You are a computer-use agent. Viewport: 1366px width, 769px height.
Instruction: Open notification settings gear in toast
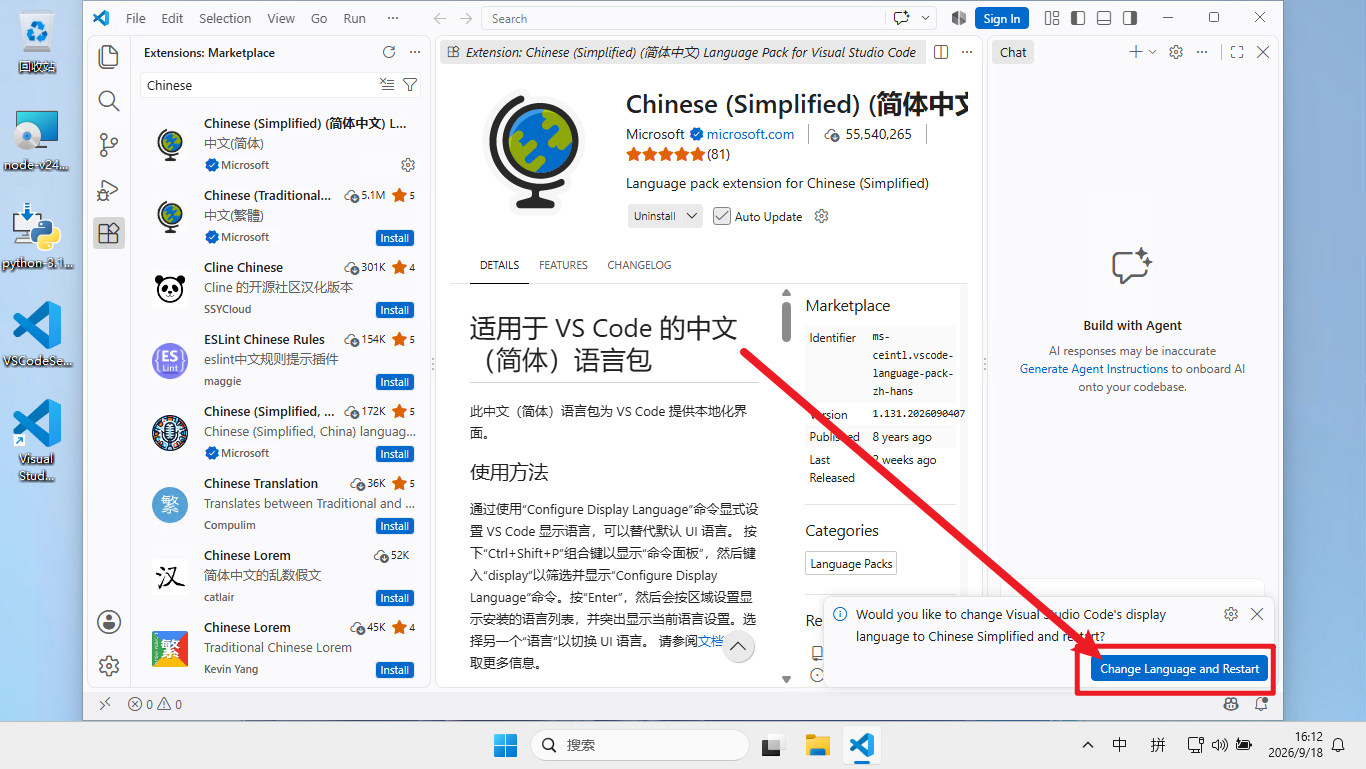1231,614
